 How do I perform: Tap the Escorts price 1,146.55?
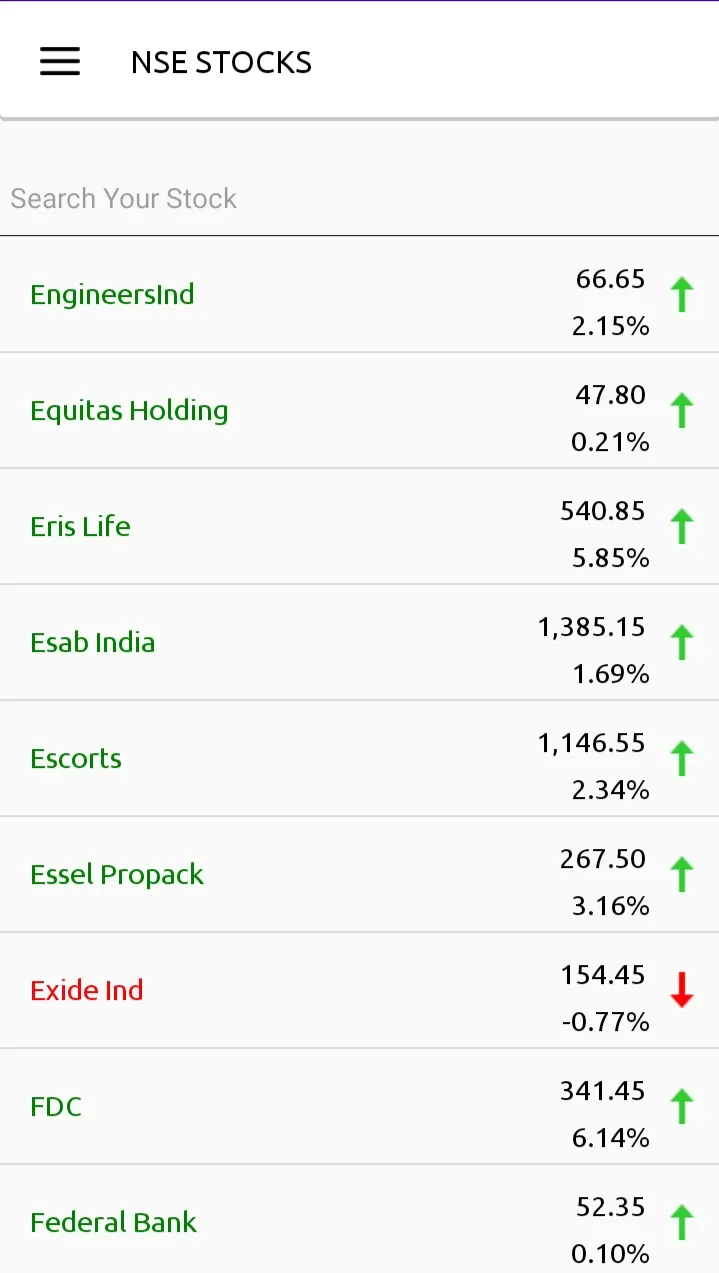(x=592, y=743)
